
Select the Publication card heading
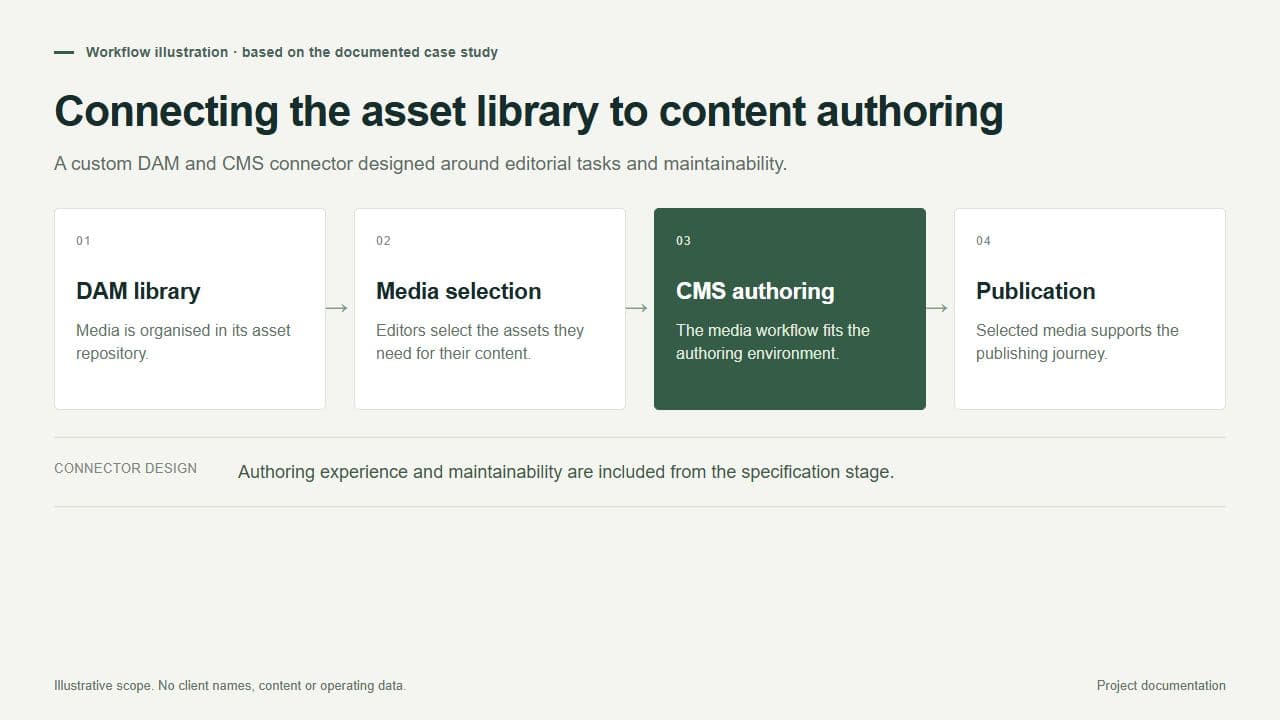coord(1035,291)
